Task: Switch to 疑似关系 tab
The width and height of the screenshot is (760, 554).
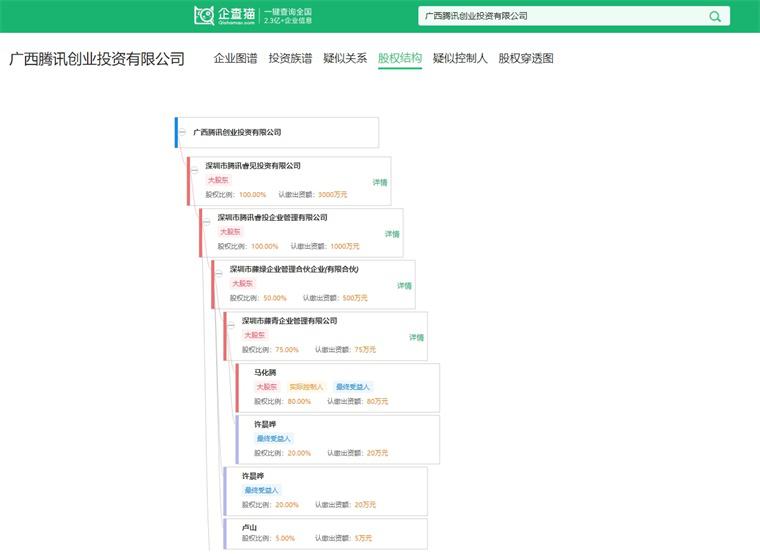Action: 345,59
